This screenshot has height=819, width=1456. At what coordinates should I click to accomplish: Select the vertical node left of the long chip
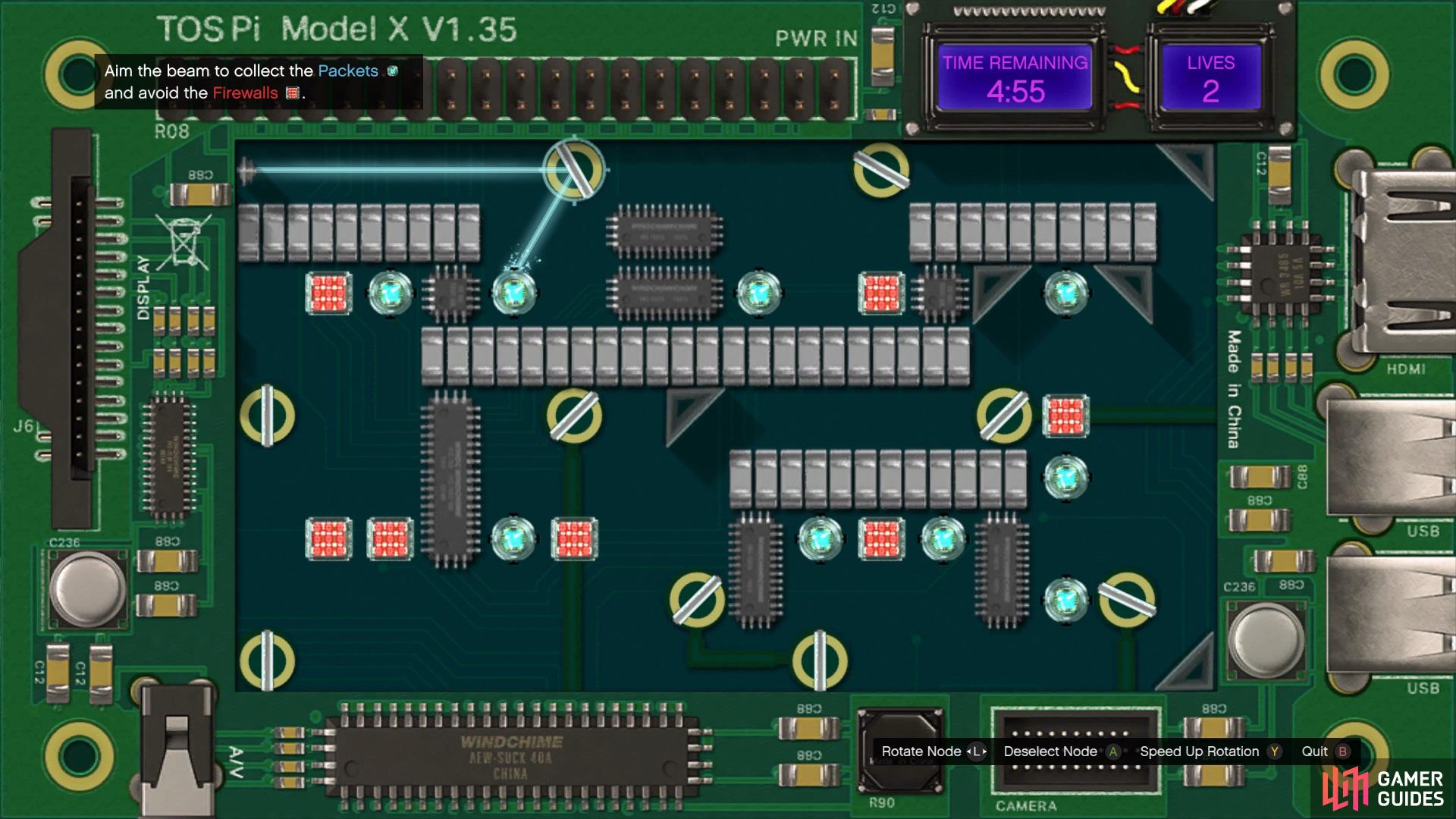(x=267, y=416)
